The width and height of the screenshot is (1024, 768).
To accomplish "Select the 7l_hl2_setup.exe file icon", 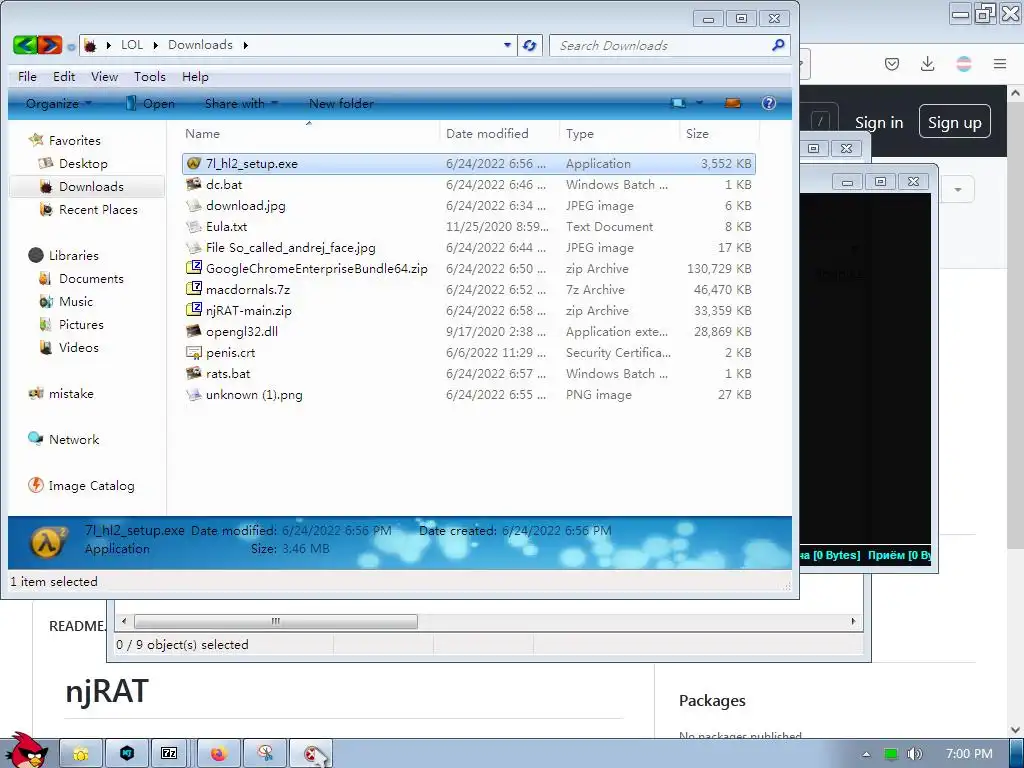I will pos(193,163).
